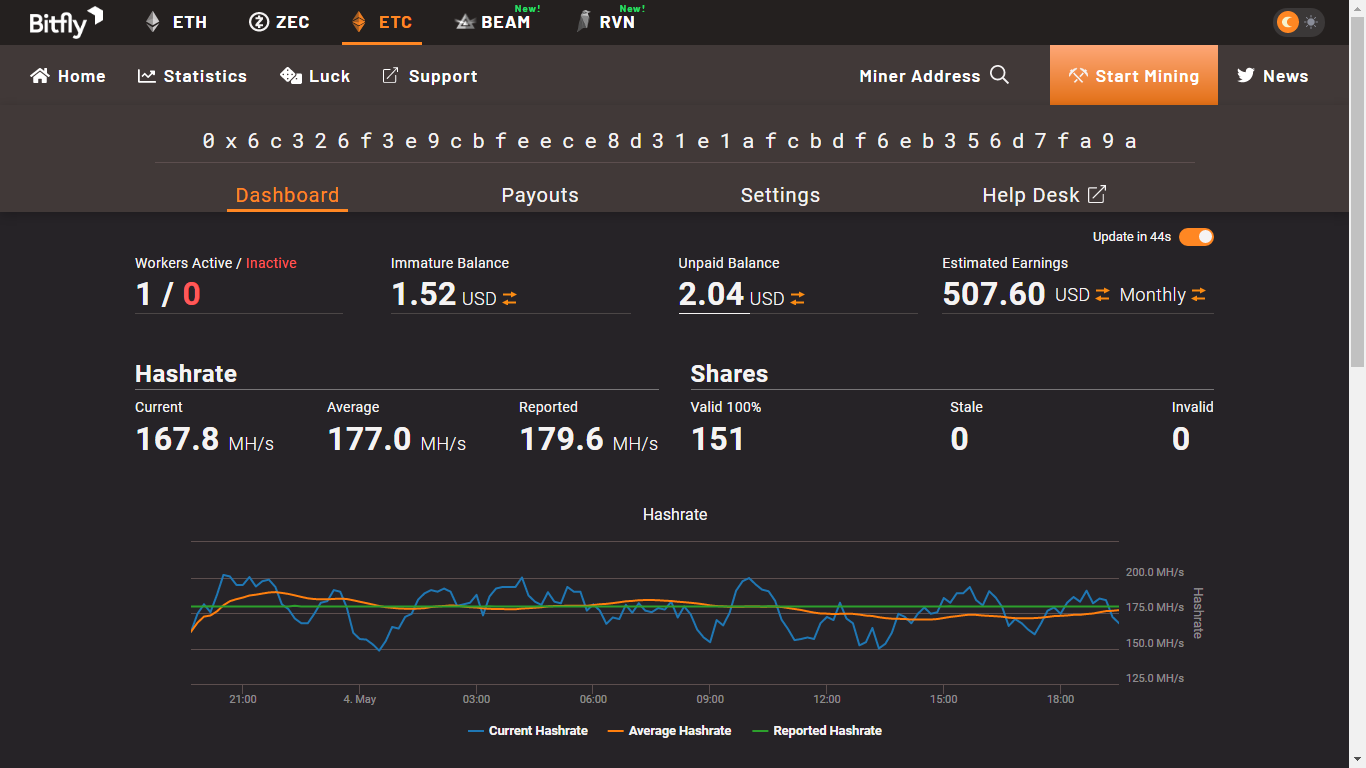This screenshot has width=1366, height=768.
Task: Click the Immature Balance value 1.52
Action: [x=424, y=294]
